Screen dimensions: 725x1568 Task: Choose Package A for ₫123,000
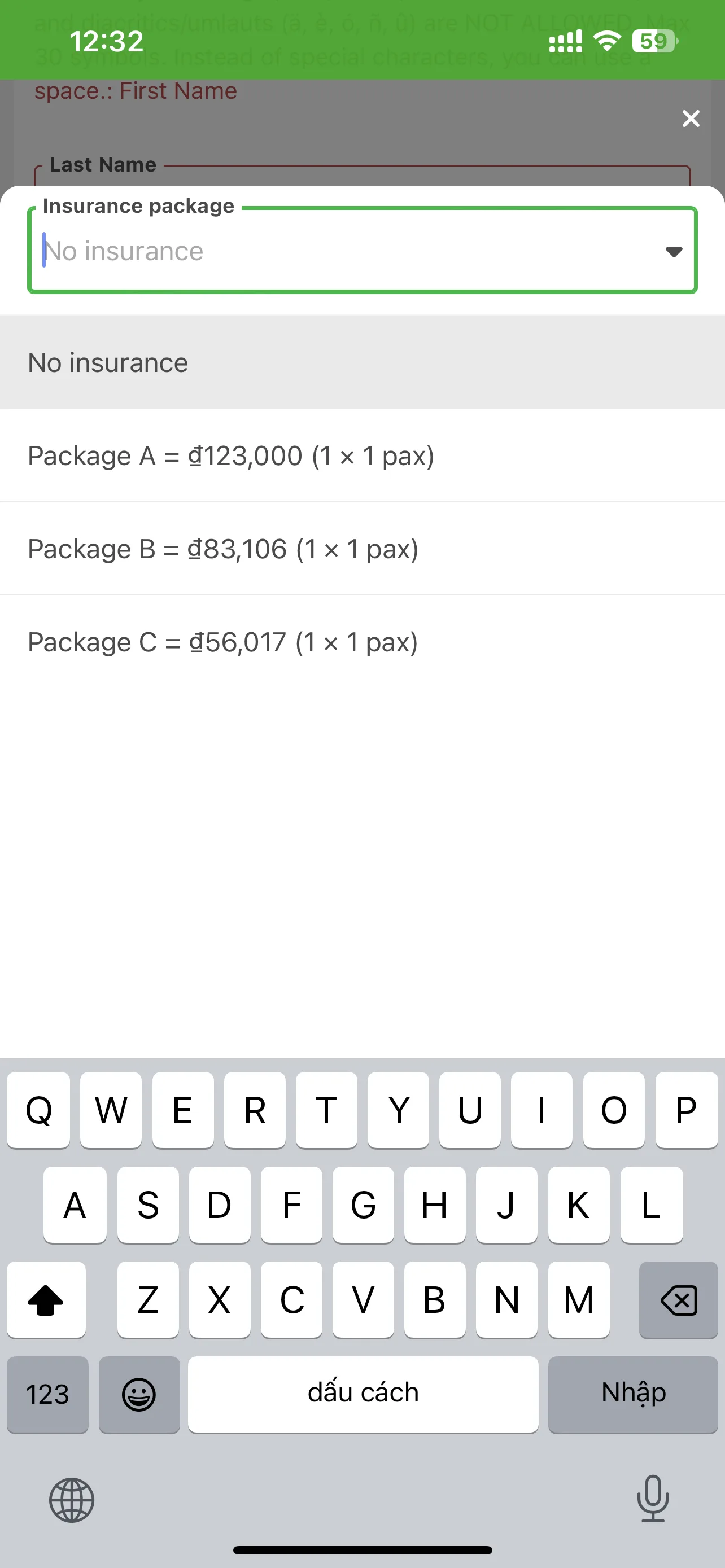point(362,456)
